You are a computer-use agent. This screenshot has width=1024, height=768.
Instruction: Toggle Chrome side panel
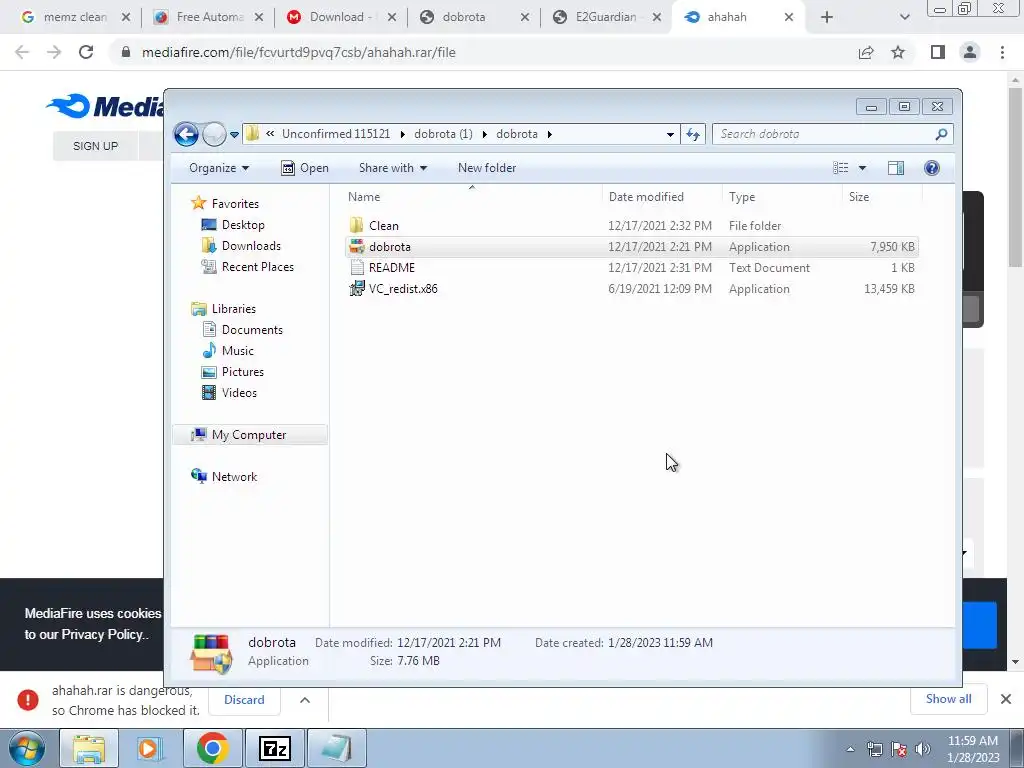pos(938,52)
